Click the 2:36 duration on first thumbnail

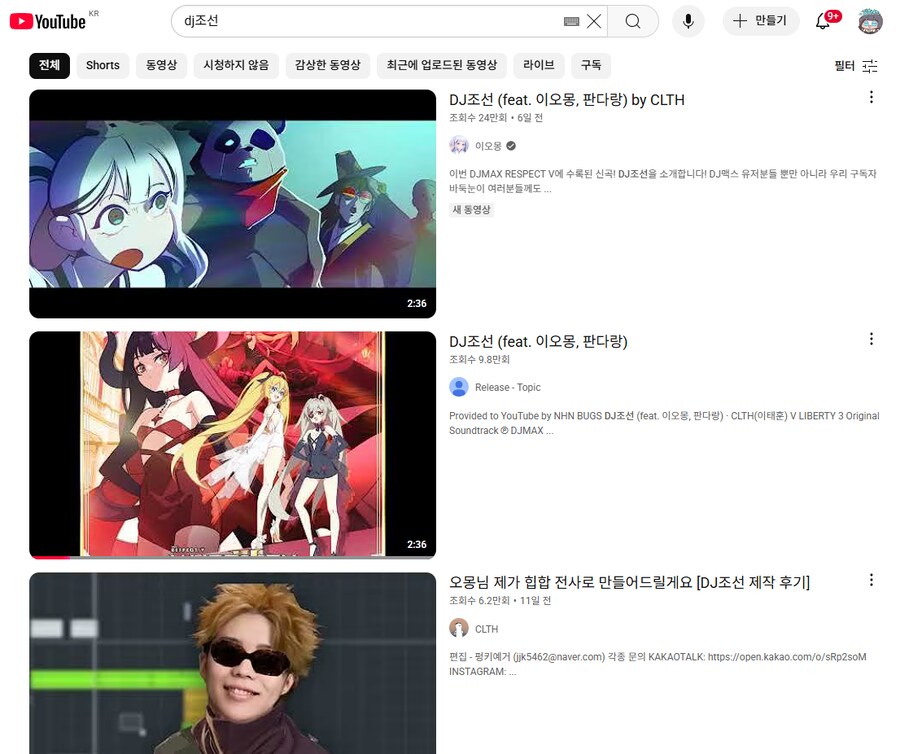[x=417, y=304]
